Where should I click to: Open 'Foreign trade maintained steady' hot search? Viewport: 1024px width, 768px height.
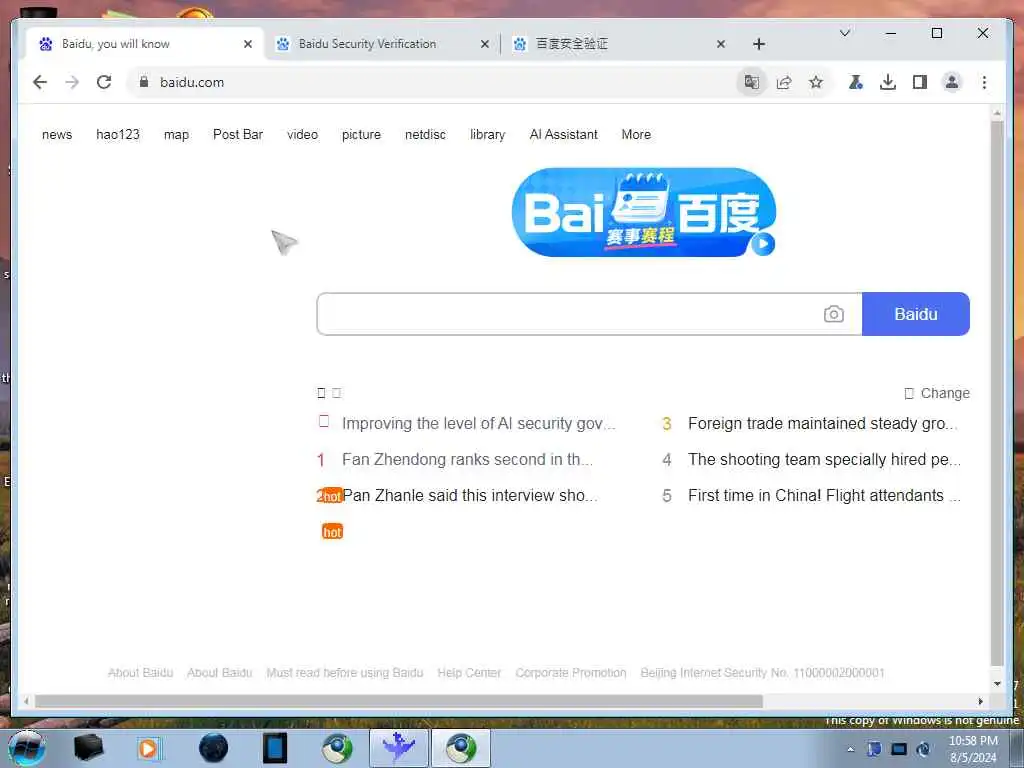coord(822,423)
